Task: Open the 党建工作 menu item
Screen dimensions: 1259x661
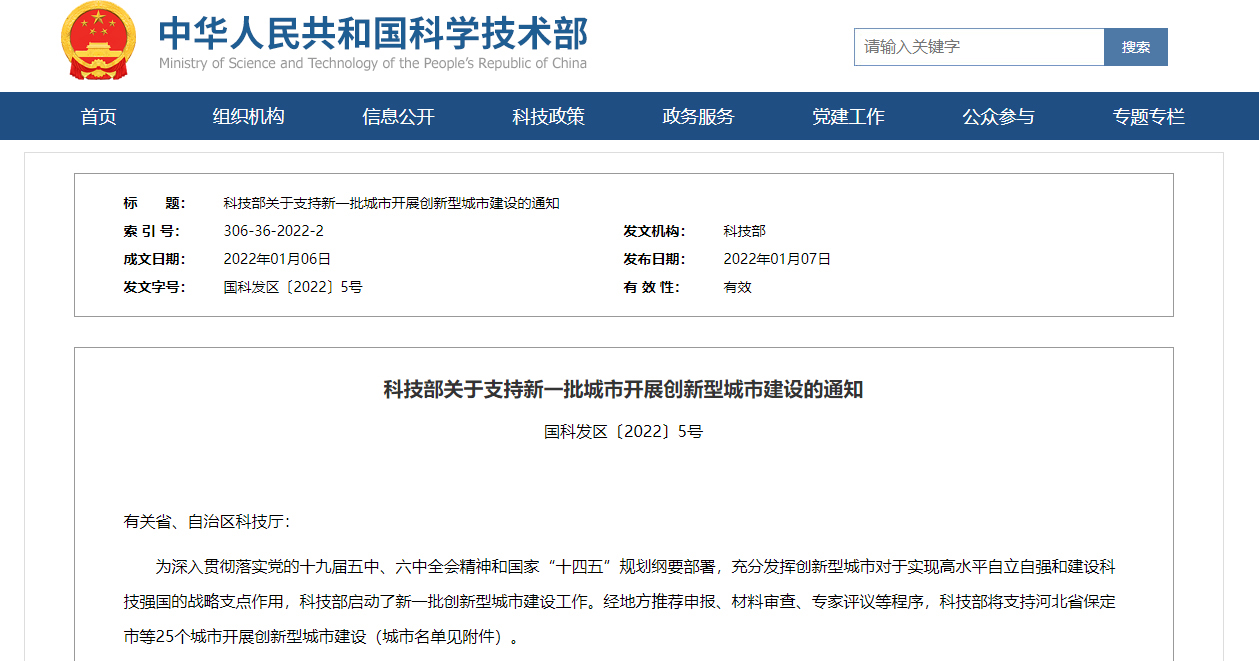Action: pyautogui.click(x=849, y=116)
